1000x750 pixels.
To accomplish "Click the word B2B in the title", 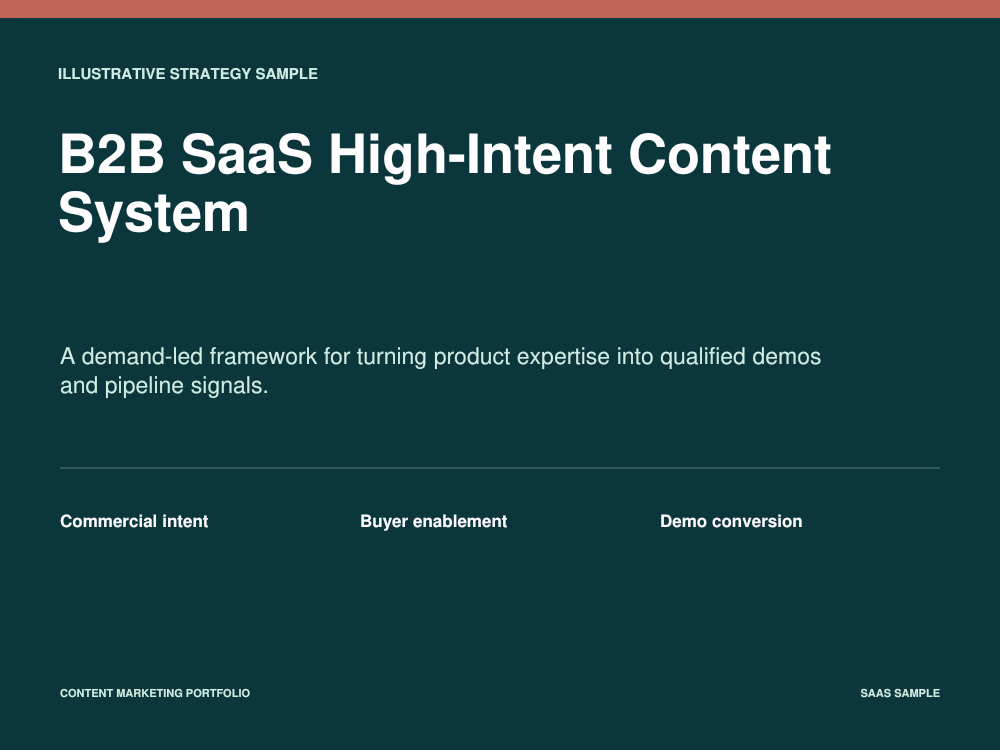I will (112, 154).
